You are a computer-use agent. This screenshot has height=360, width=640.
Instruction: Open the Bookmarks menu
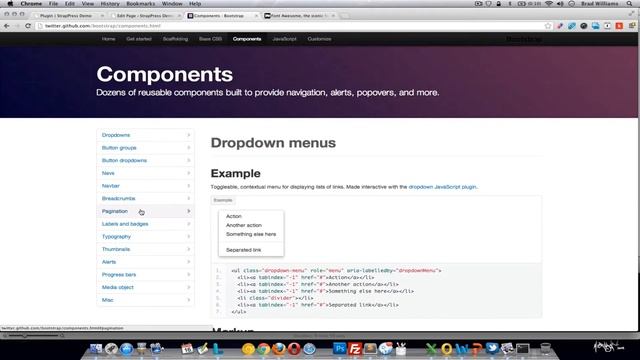point(140,4)
